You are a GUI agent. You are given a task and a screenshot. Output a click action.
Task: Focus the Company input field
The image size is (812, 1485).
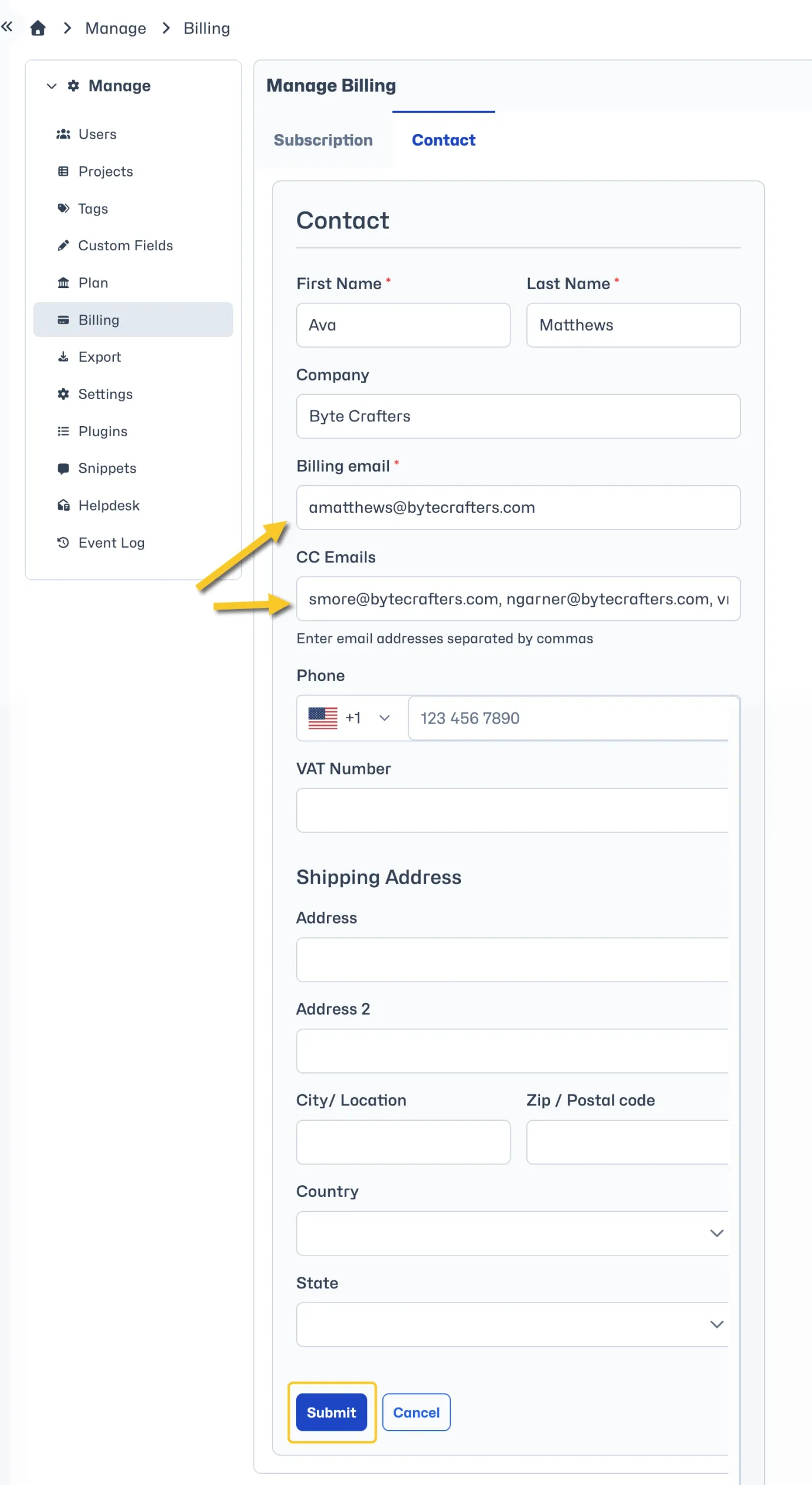[519, 416]
